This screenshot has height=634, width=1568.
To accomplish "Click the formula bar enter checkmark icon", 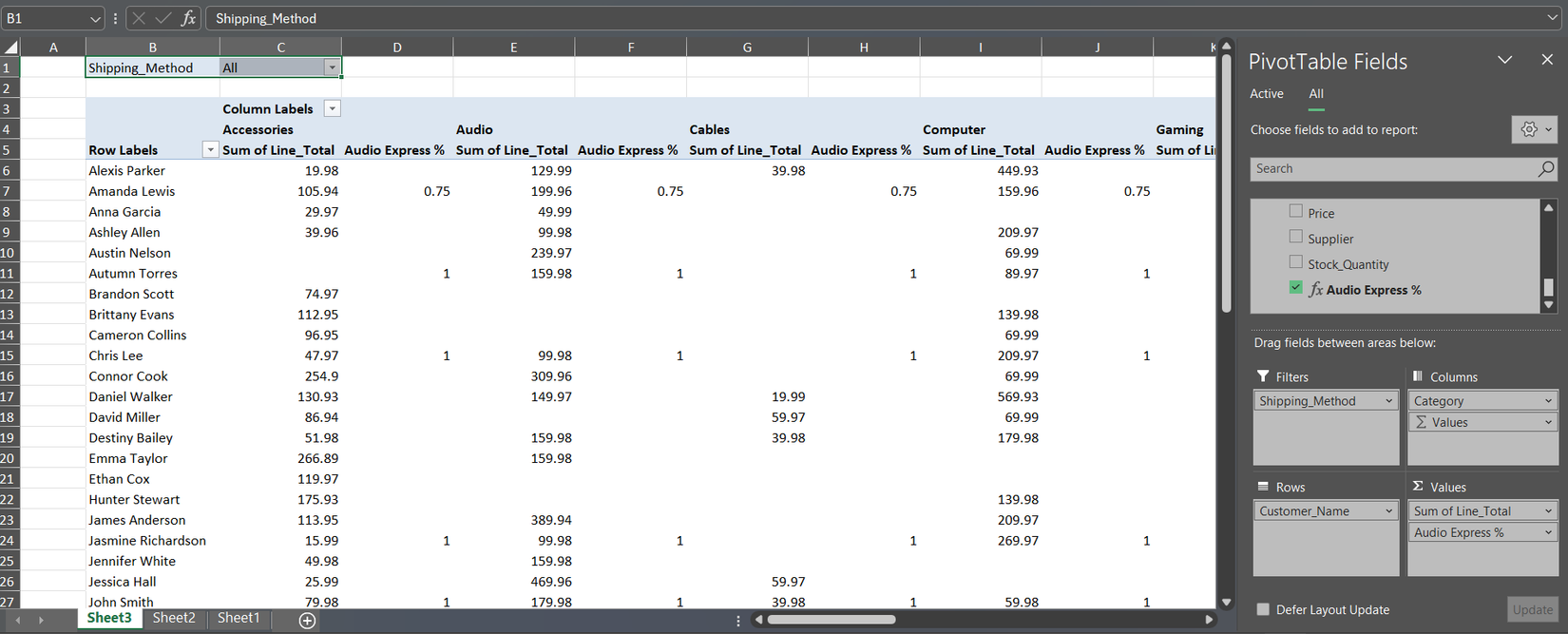I will point(163,18).
